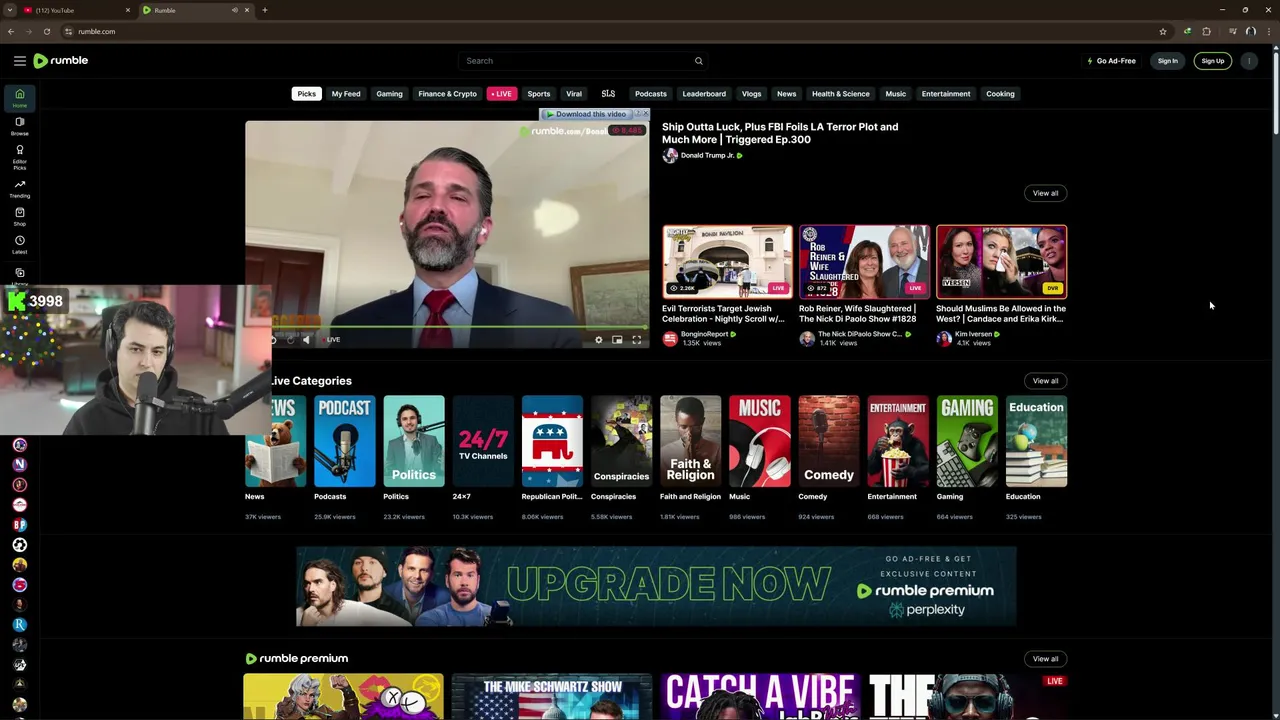This screenshot has height=720, width=1280.
Task: Open the Chrome profile avatar
Action: tap(1250, 31)
